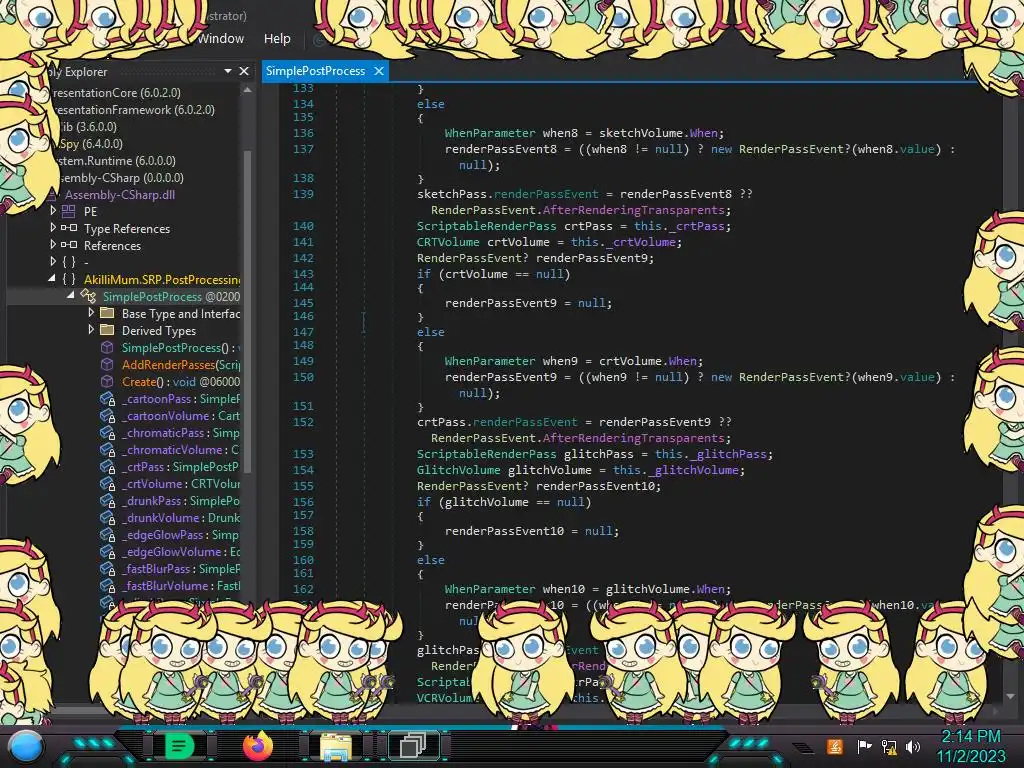Click line number 147 in the gutter
1024x768 pixels.
(x=303, y=332)
